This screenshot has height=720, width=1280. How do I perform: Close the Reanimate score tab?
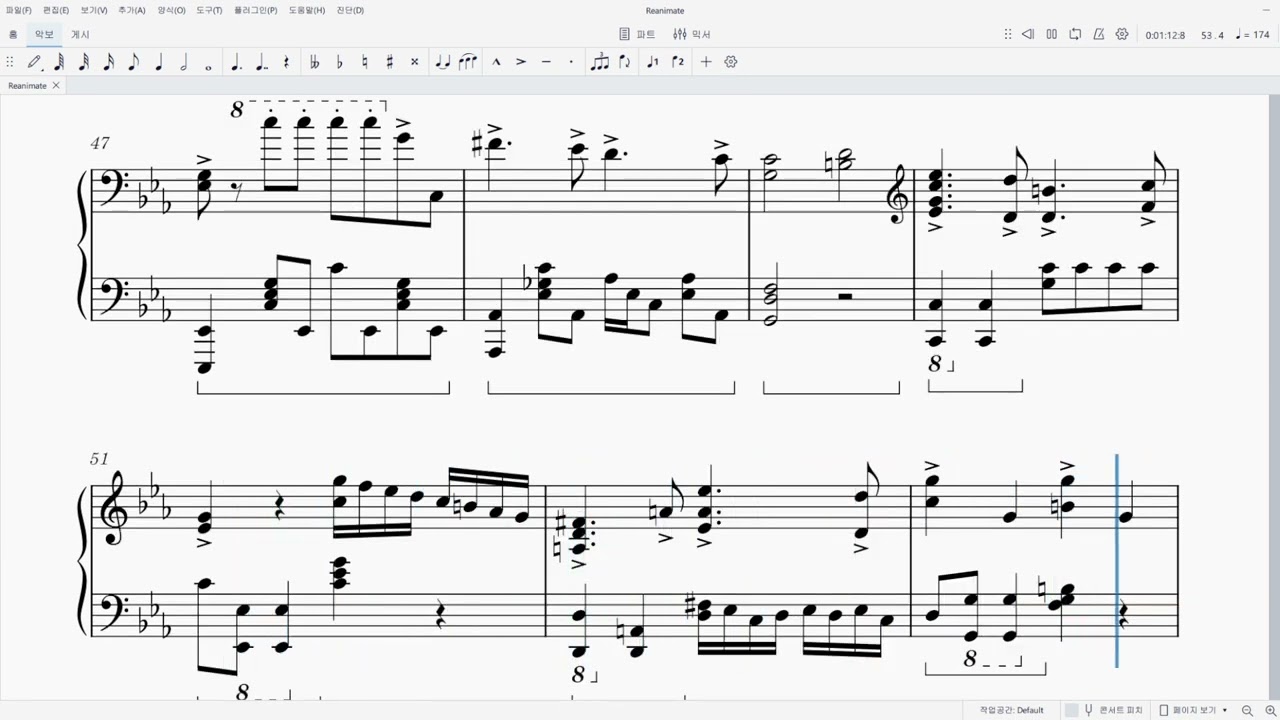click(x=56, y=85)
